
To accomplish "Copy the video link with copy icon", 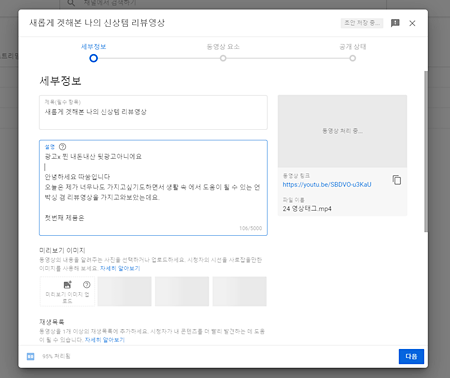I will tap(397, 180).
